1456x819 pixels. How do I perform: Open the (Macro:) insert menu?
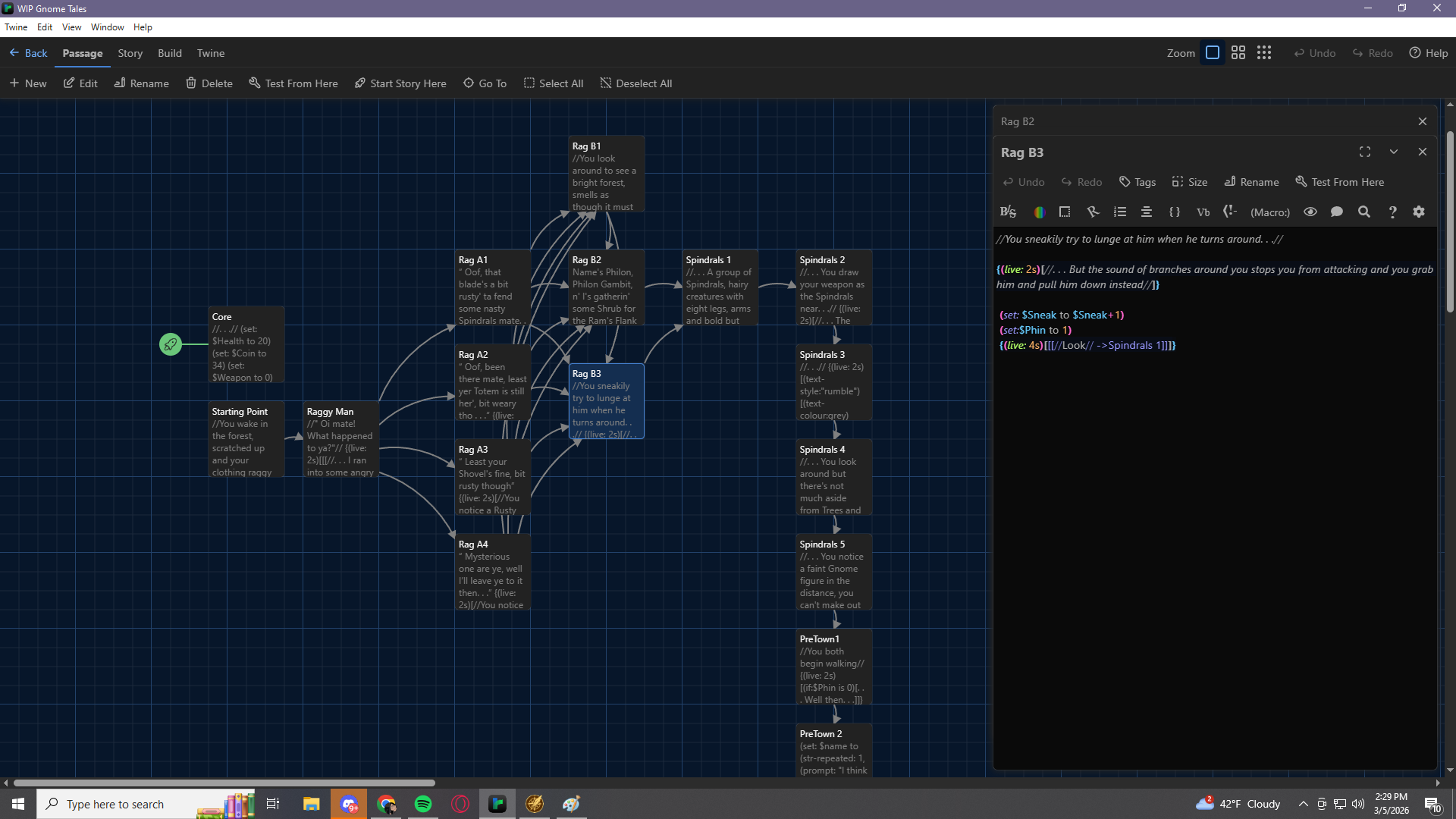1270,212
